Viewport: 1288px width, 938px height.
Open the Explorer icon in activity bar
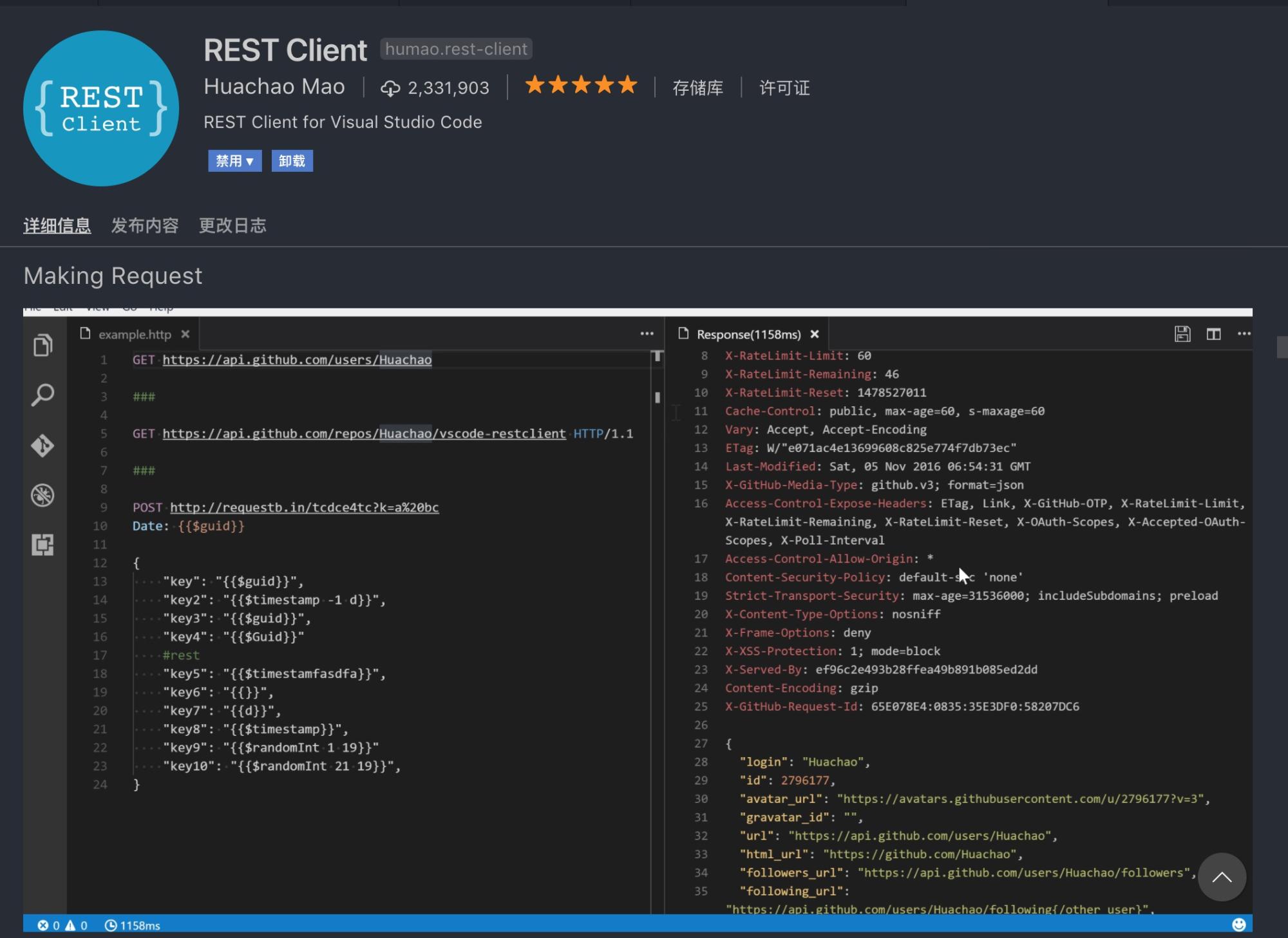43,345
